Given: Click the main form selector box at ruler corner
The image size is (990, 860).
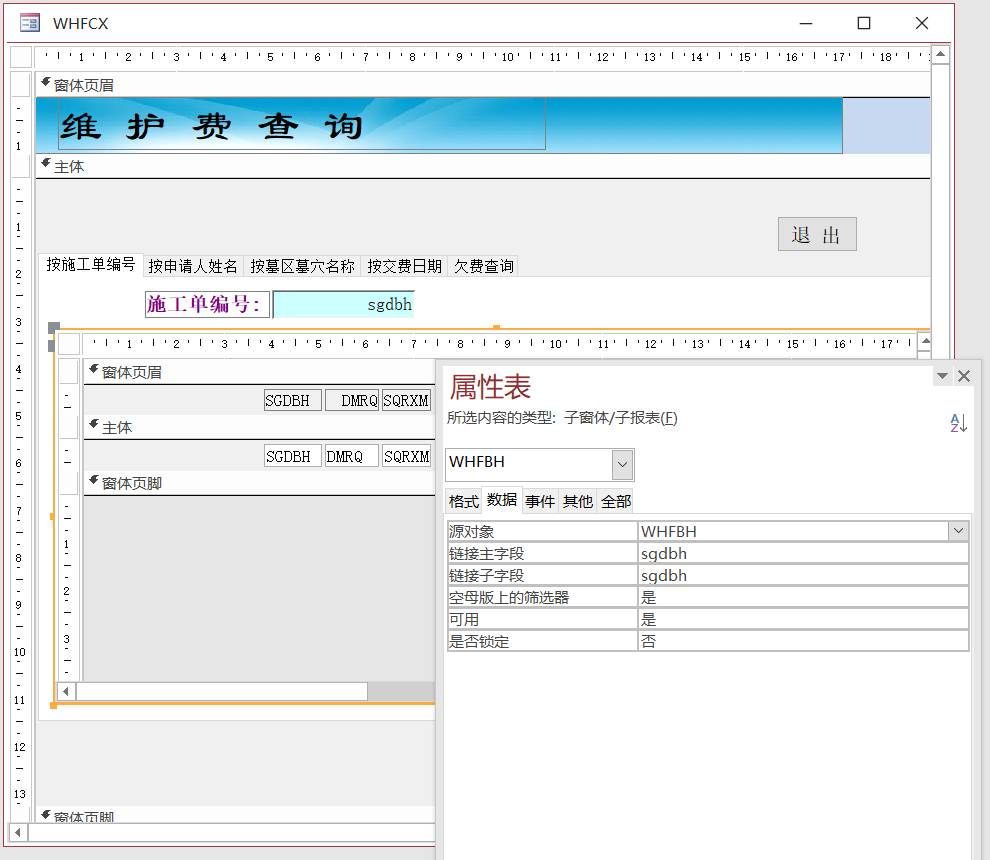Looking at the screenshot, I should [21, 57].
